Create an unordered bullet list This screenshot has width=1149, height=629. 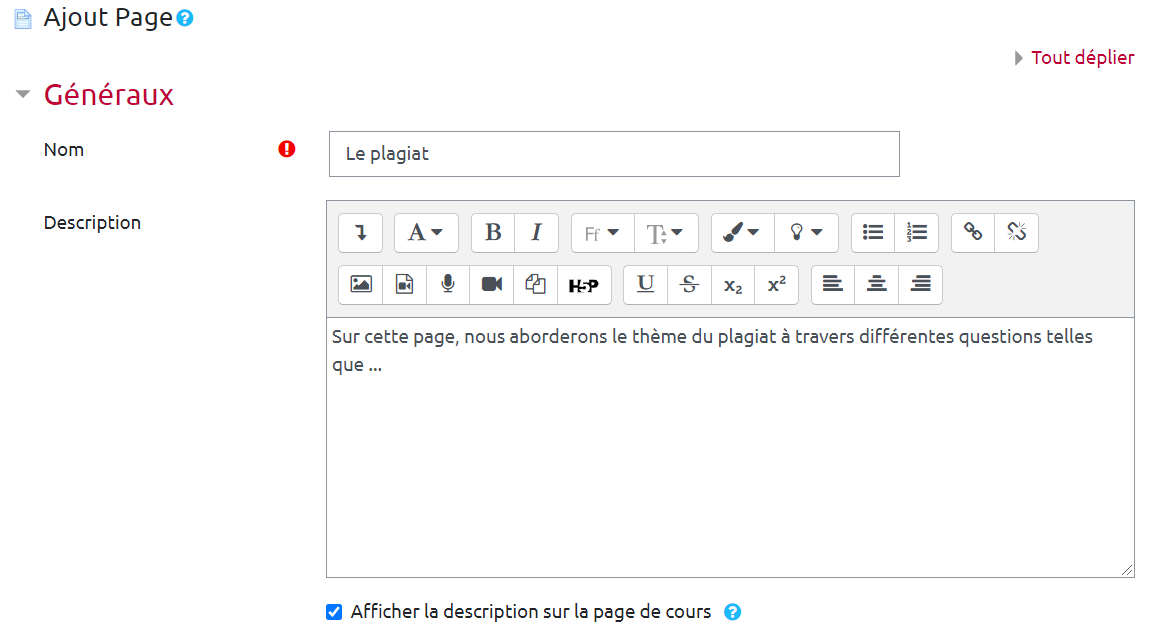click(873, 233)
